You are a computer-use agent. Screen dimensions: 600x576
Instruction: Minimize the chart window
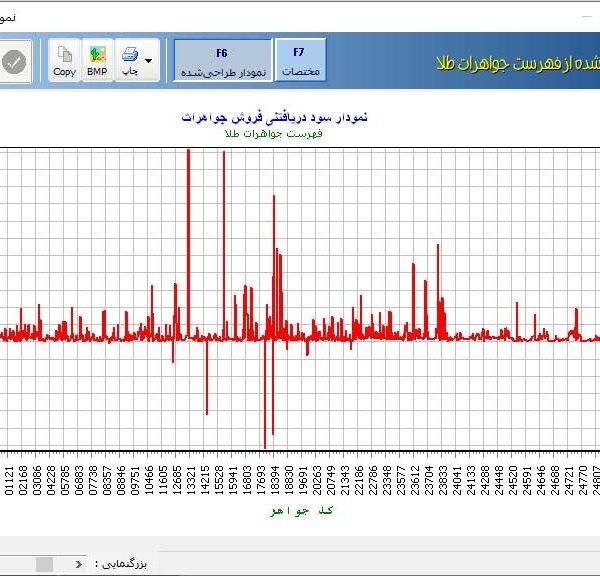point(587,17)
